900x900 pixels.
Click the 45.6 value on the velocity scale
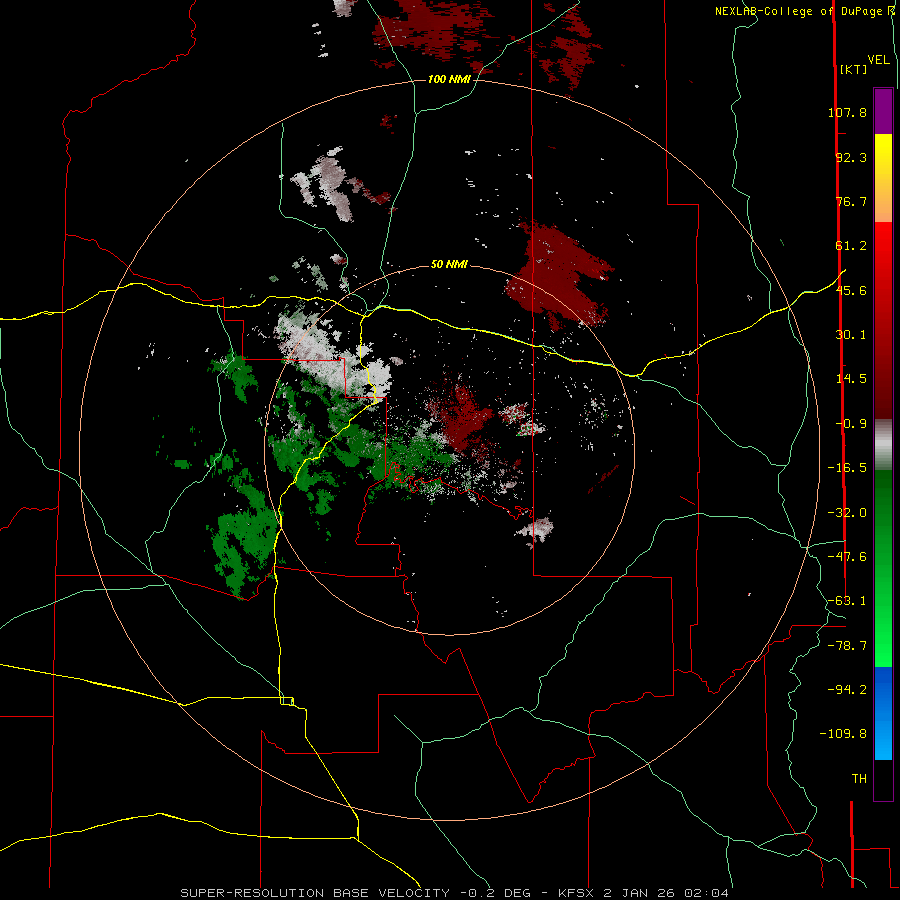point(851,290)
